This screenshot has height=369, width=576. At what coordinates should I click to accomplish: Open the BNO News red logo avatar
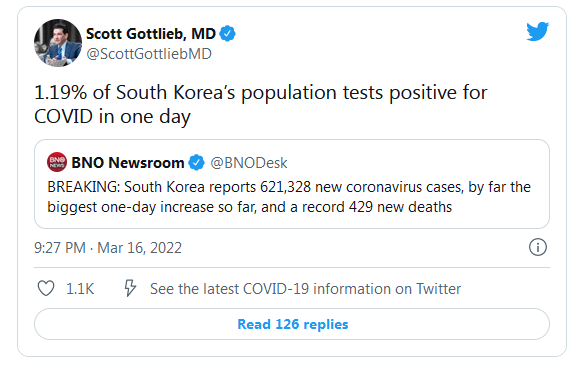[x=57, y=162]
